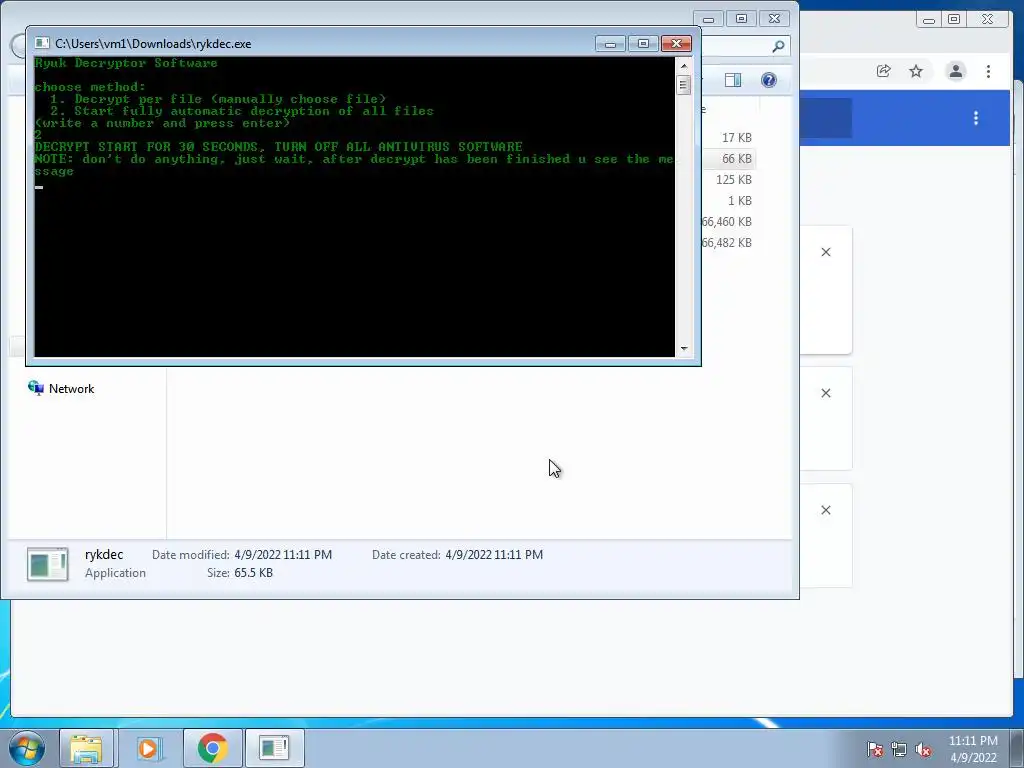Image resolution: width=1024 pixels, height=768 pixels.
Task: Click the search magnifier icon in Explorer
Action: tap(778, 46)
